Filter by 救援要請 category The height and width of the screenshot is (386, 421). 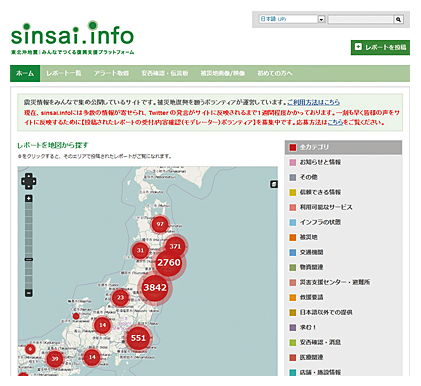click(343, 297)
